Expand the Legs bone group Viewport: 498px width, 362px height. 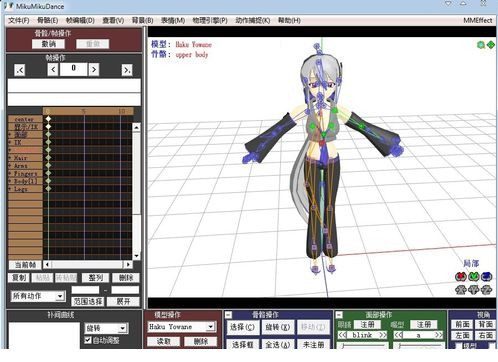click(10, 189)
